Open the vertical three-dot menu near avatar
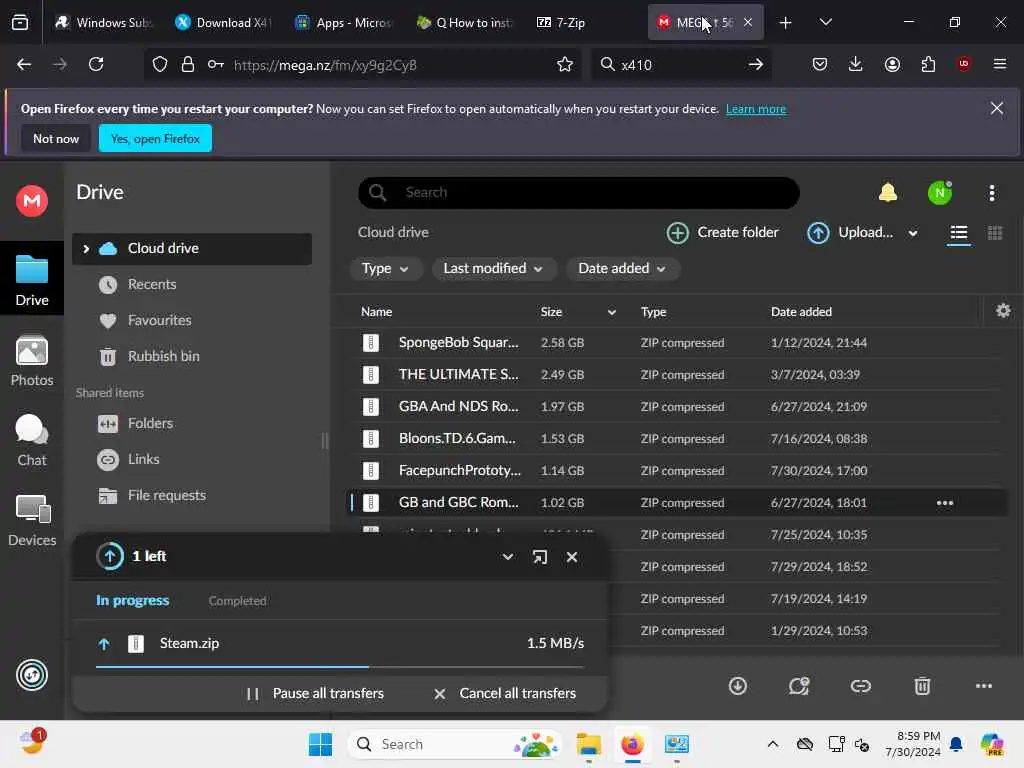The image size is (1024, 768). click(x=991, y=193)
